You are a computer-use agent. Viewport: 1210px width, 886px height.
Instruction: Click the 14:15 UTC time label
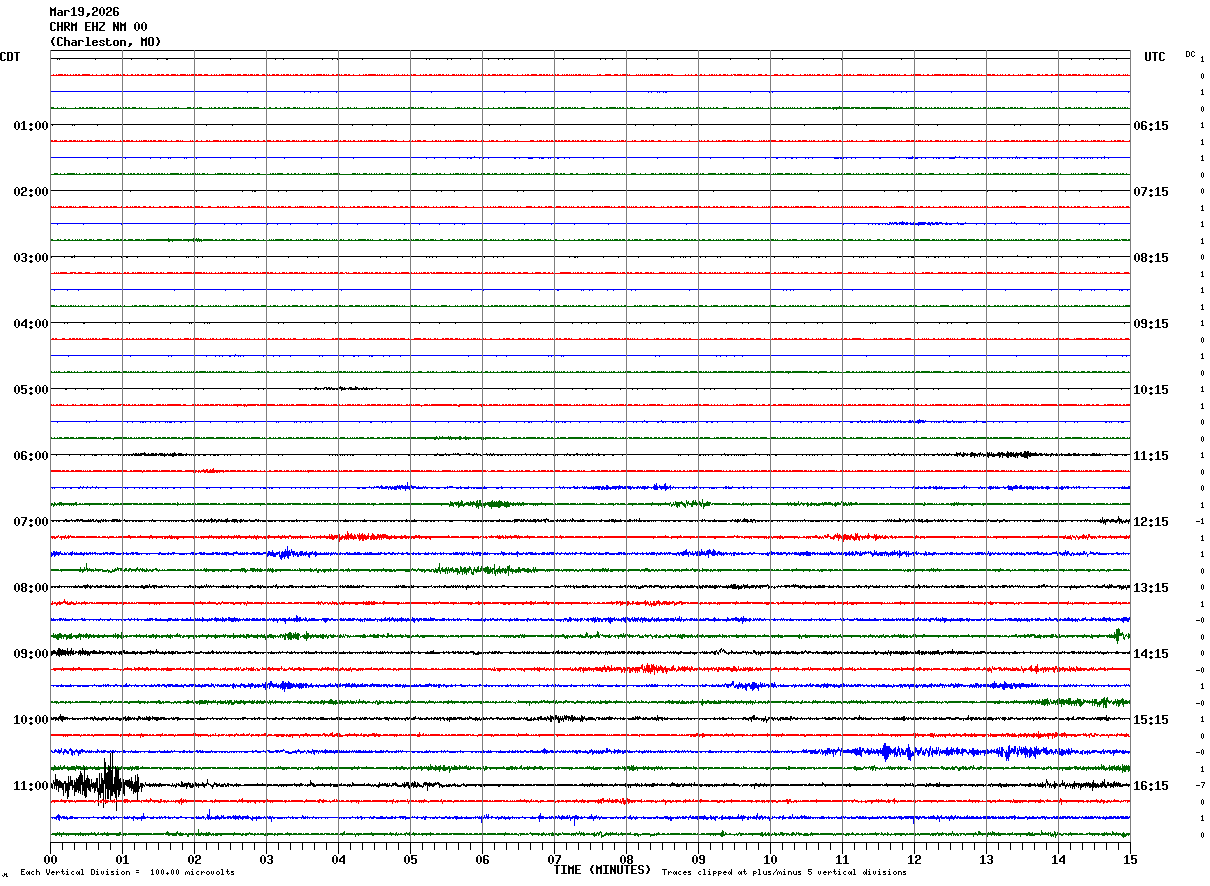pyautogui.click(x=1151, y=654)
